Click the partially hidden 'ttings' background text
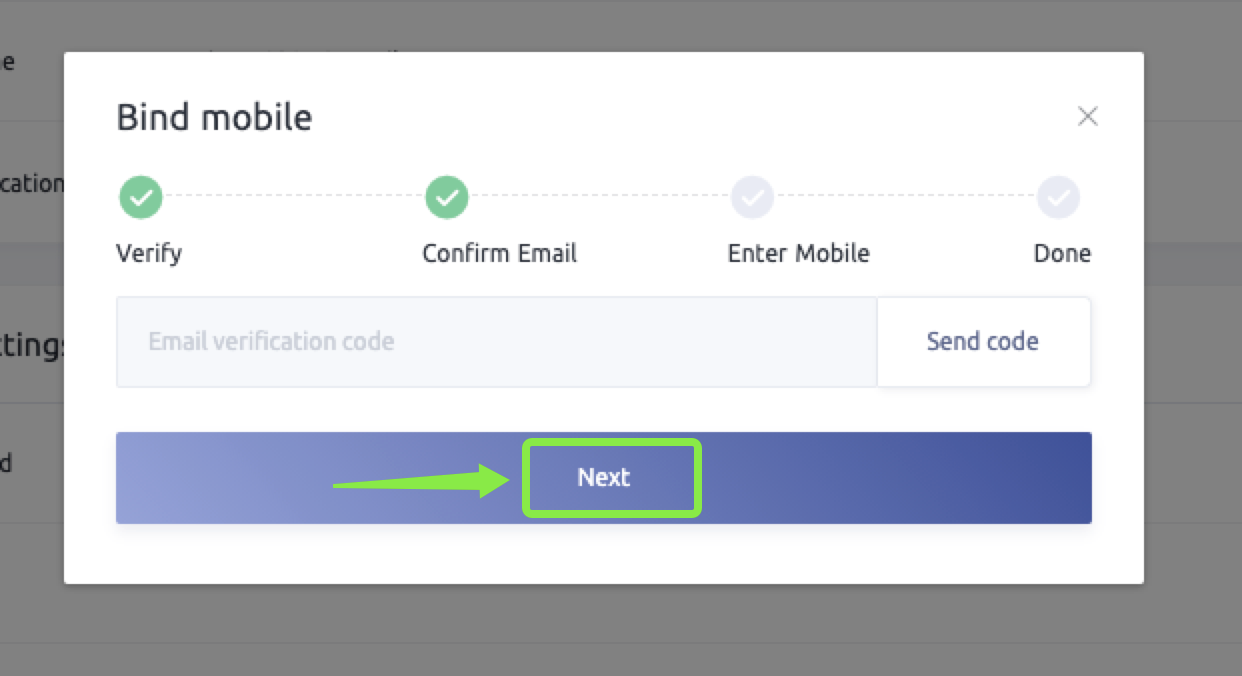The width and height of the screenshot is (1242, 676). pos(32,347)
